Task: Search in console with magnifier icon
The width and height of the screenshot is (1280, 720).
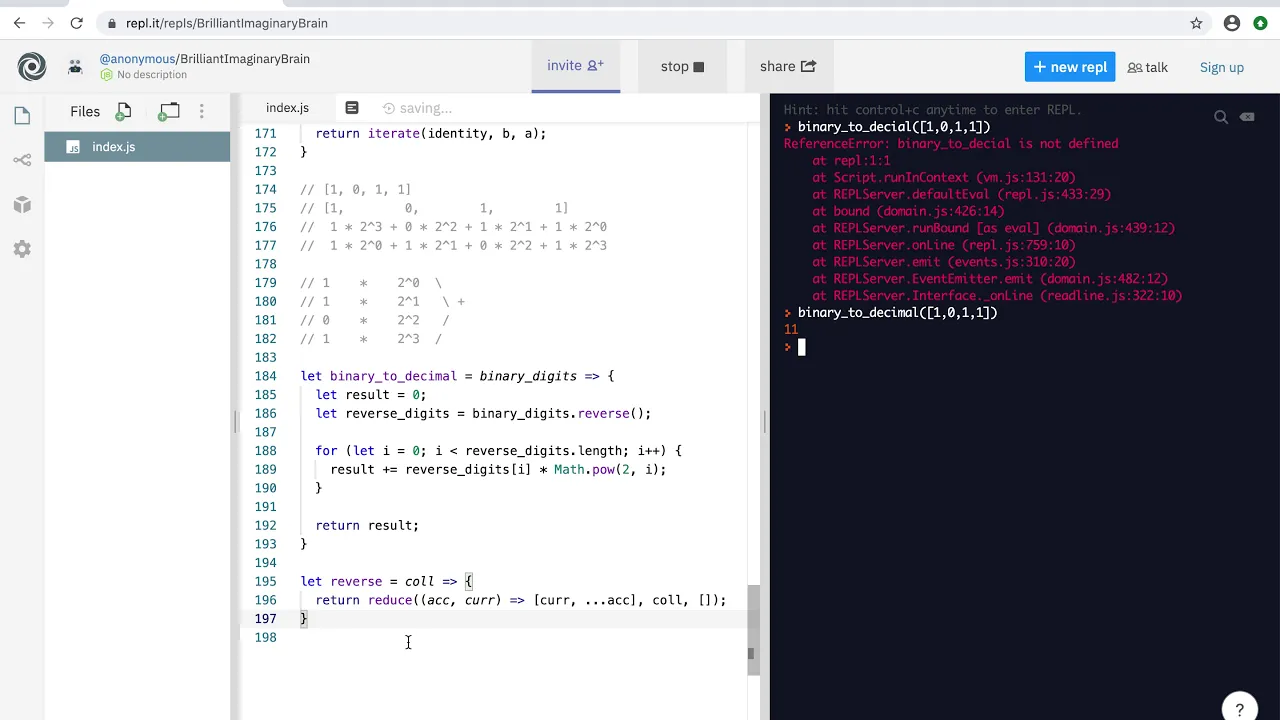Action: pyautogui.click(x=1221, y=118)
